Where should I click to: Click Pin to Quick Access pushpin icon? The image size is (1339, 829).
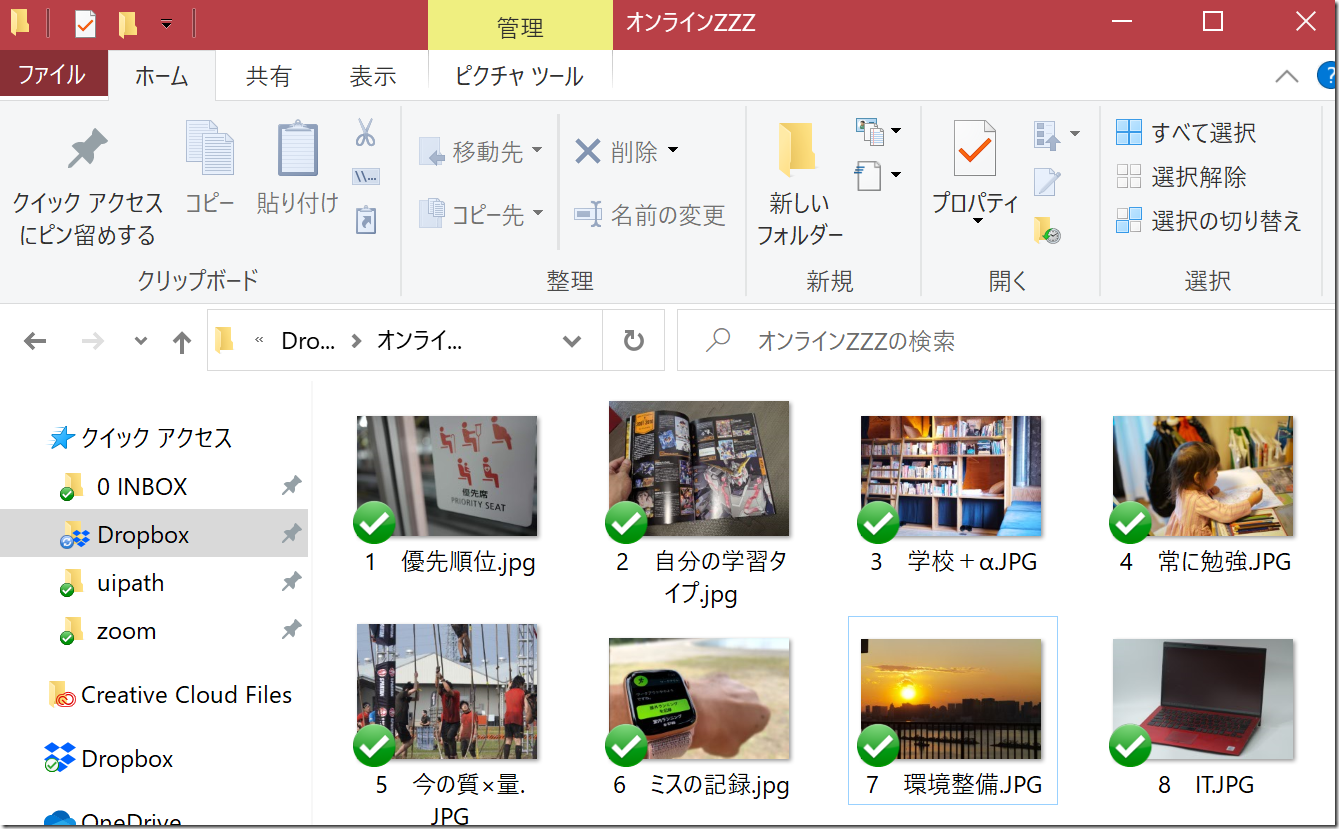point(87,150)
